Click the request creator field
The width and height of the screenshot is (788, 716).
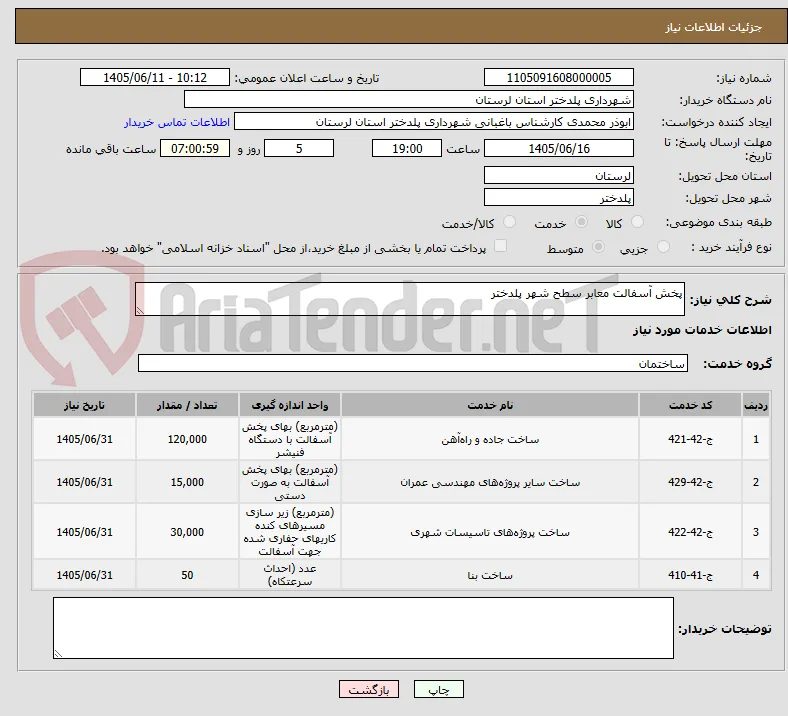pos(434,122)
